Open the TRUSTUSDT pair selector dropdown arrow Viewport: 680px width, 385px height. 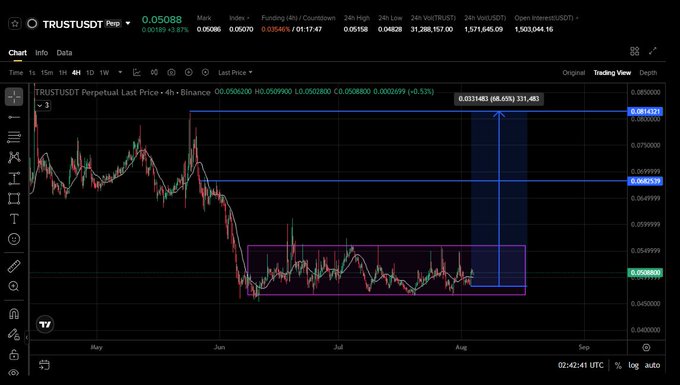tap(128, 23)
